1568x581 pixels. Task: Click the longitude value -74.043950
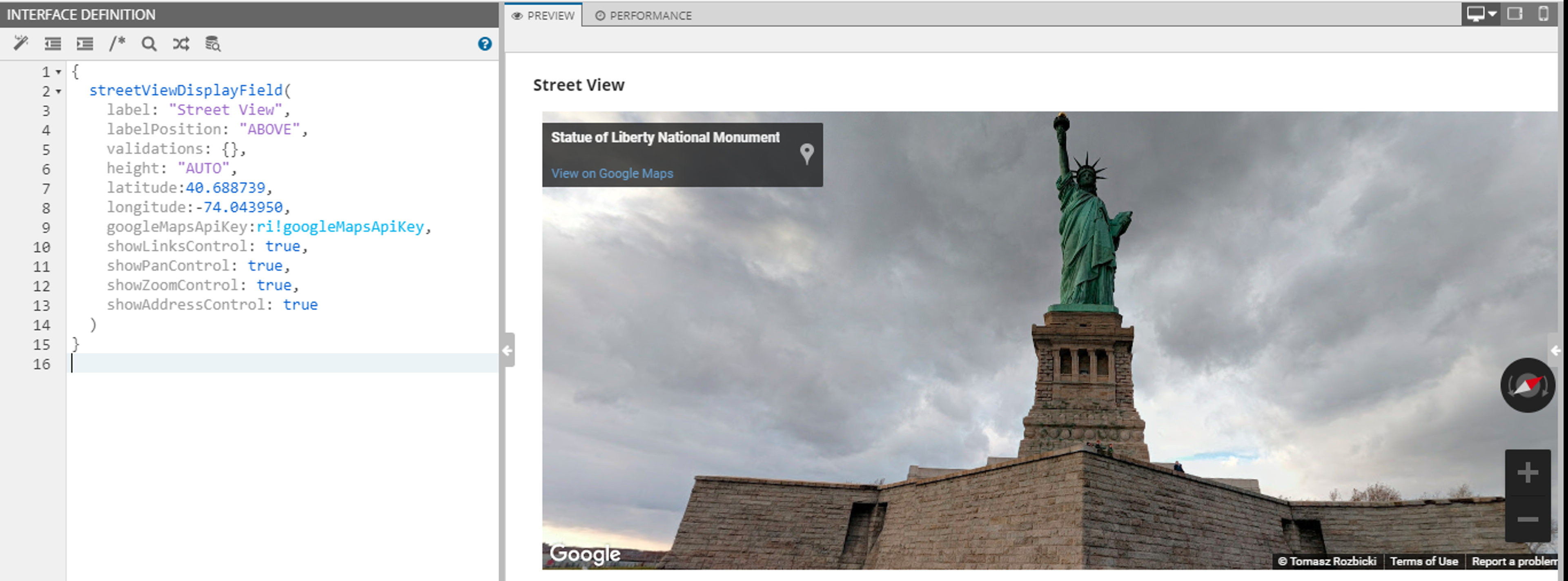[x=238, y=207]
